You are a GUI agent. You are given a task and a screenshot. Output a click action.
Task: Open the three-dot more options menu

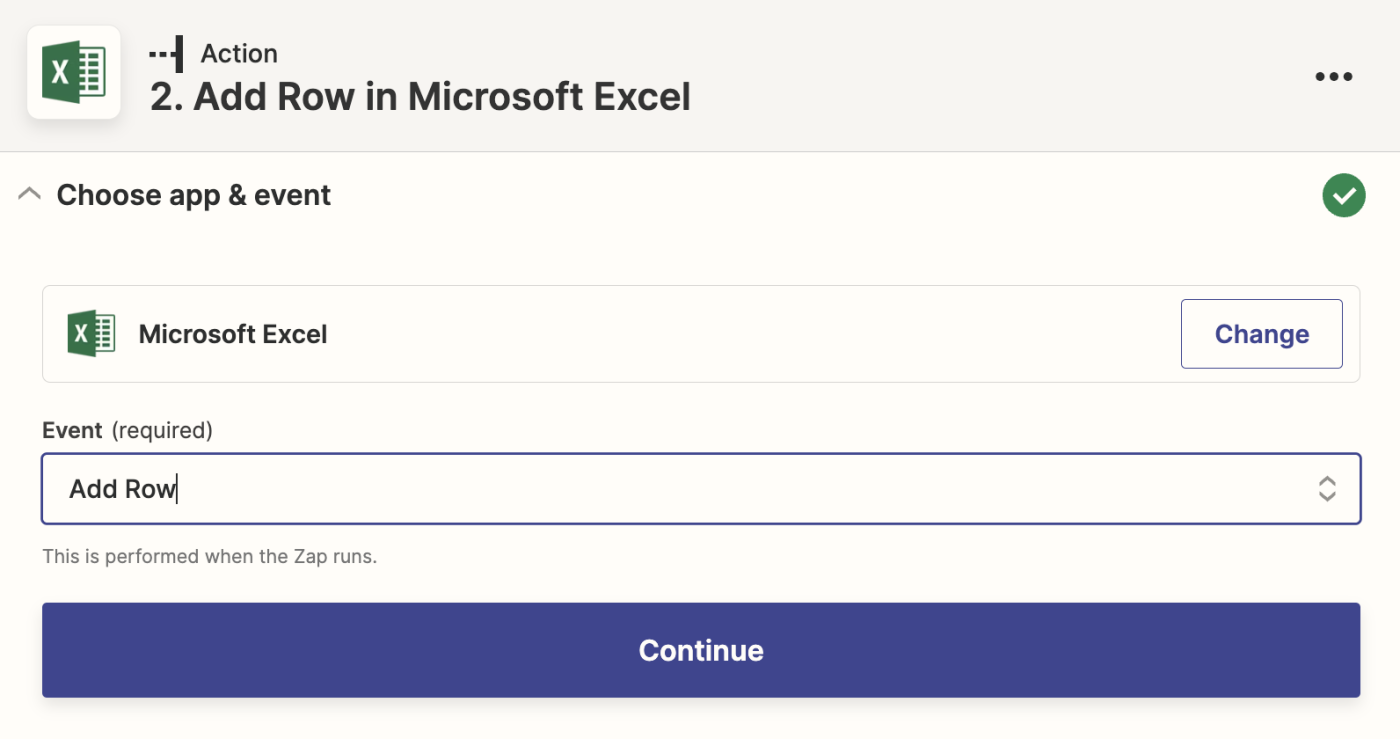pyautogui.click(x=1333, y=76)
